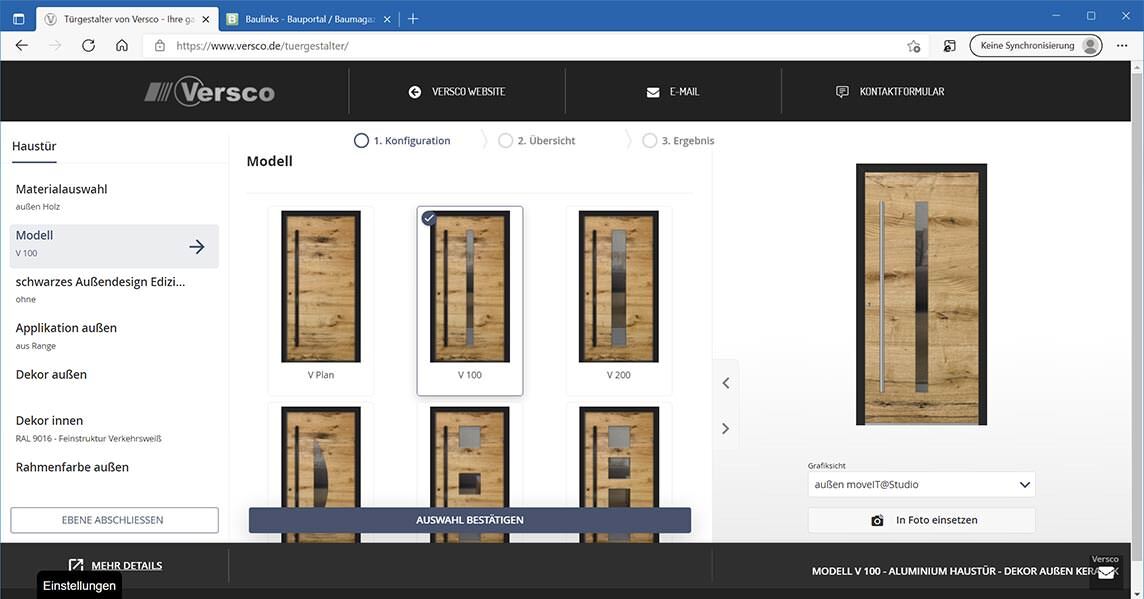Click the right chevron beside the preview
Screen dimensions: 1144x599
[x=726, y=428]
